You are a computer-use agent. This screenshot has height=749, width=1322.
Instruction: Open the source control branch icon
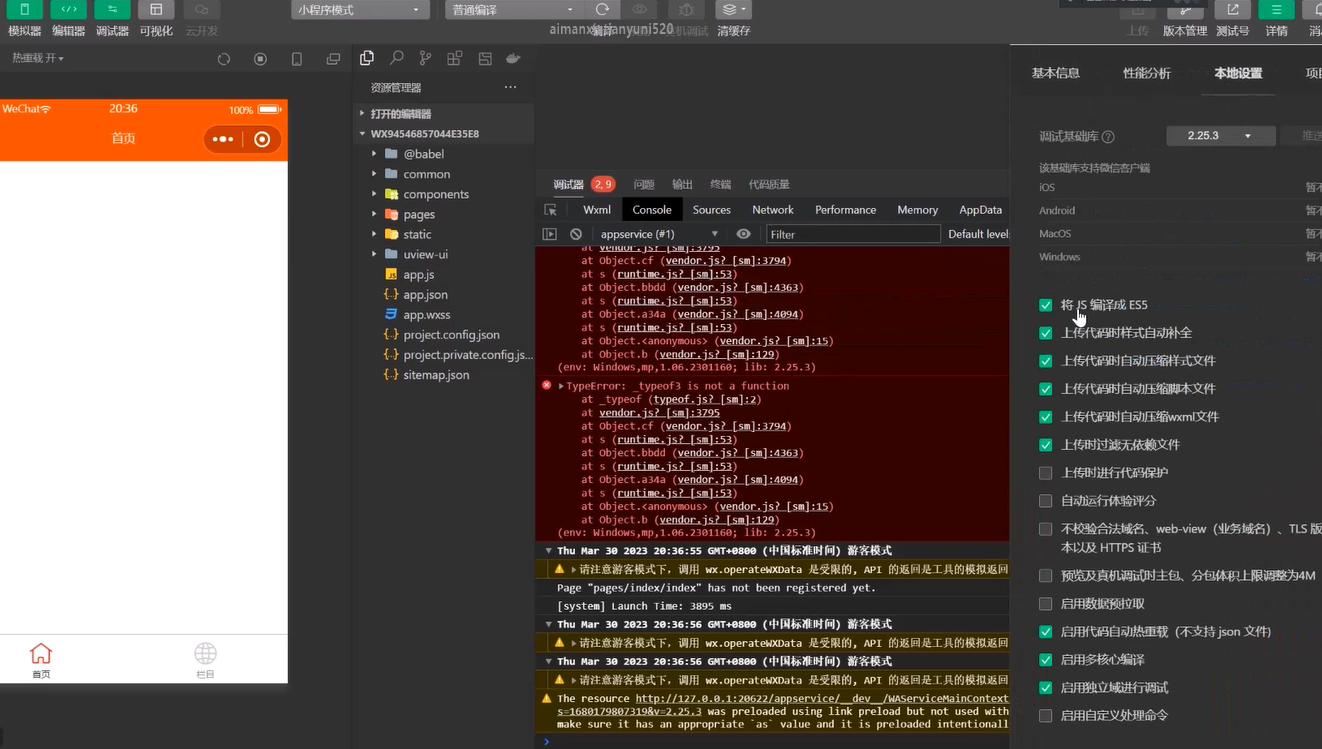tap(426, 58)
